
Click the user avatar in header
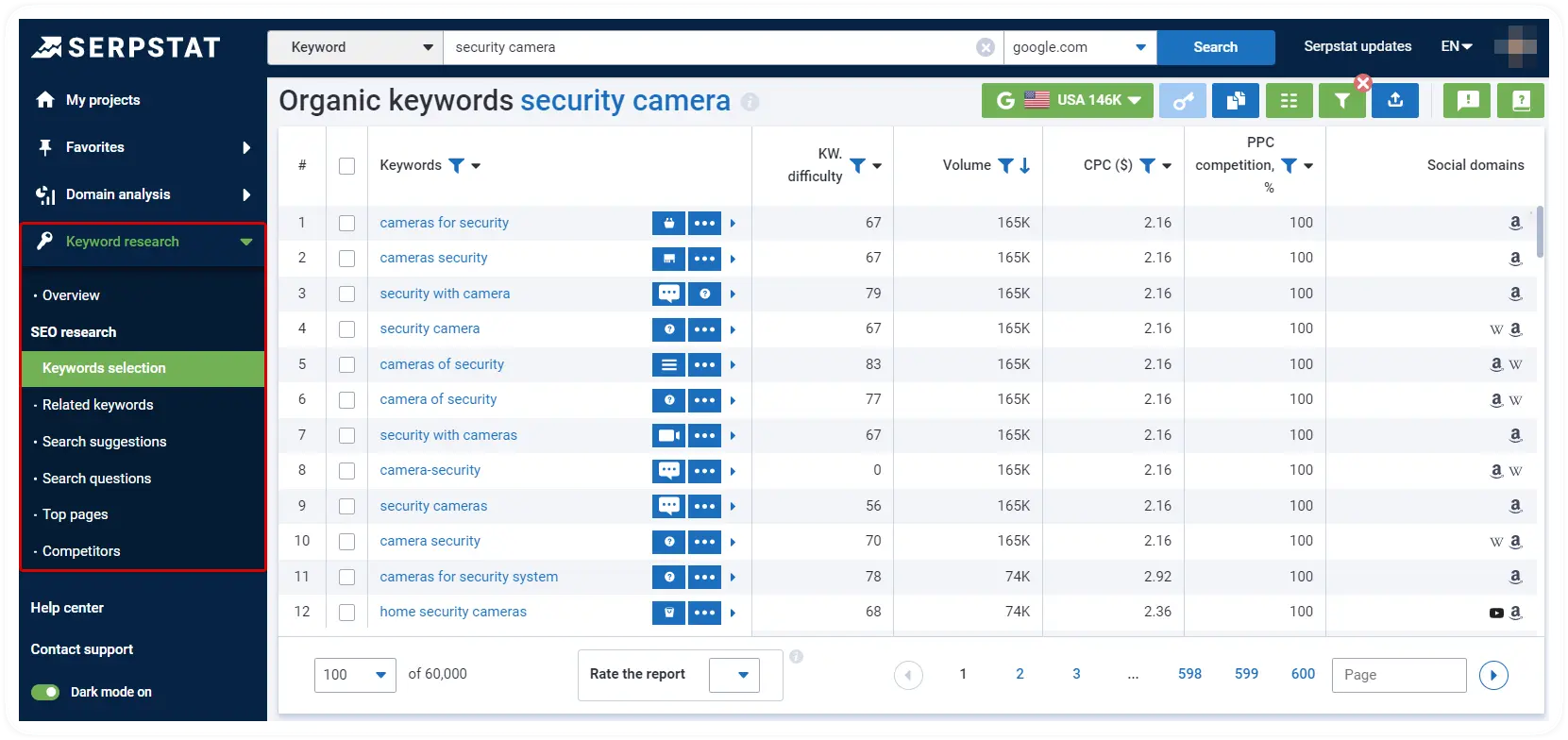point(1515,46)
